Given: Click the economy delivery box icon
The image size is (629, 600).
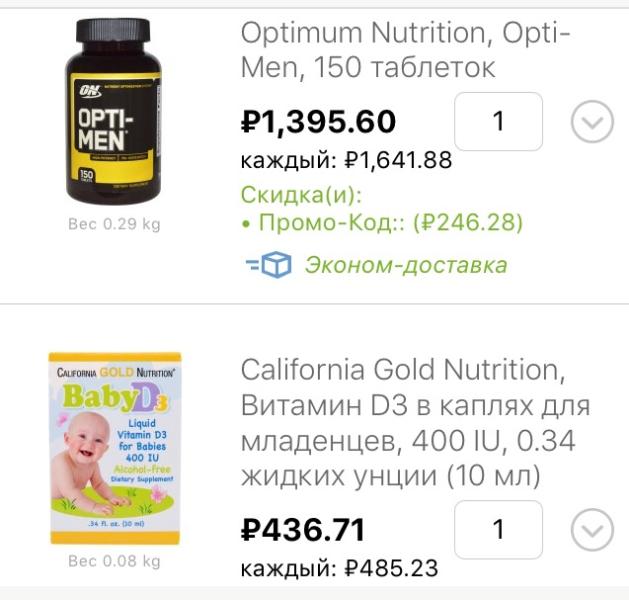Looking at the screenshot, I should (269, 265).
